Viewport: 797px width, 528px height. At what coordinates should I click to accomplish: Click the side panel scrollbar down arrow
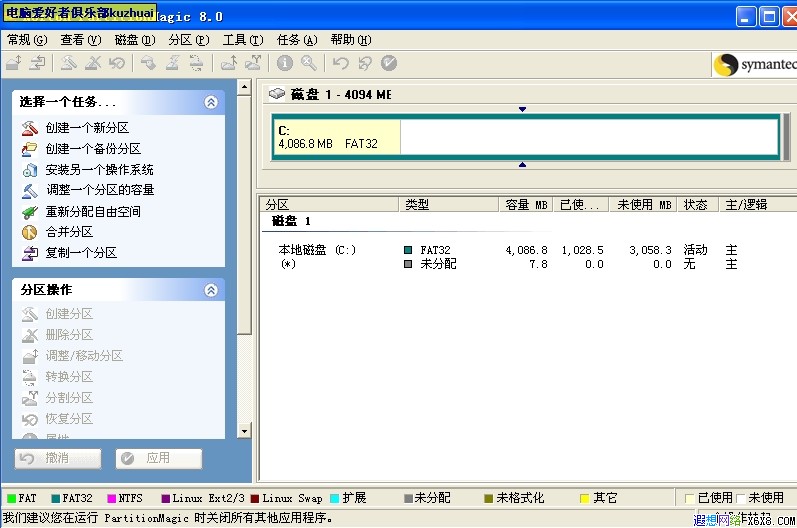(x=244, y=431)
